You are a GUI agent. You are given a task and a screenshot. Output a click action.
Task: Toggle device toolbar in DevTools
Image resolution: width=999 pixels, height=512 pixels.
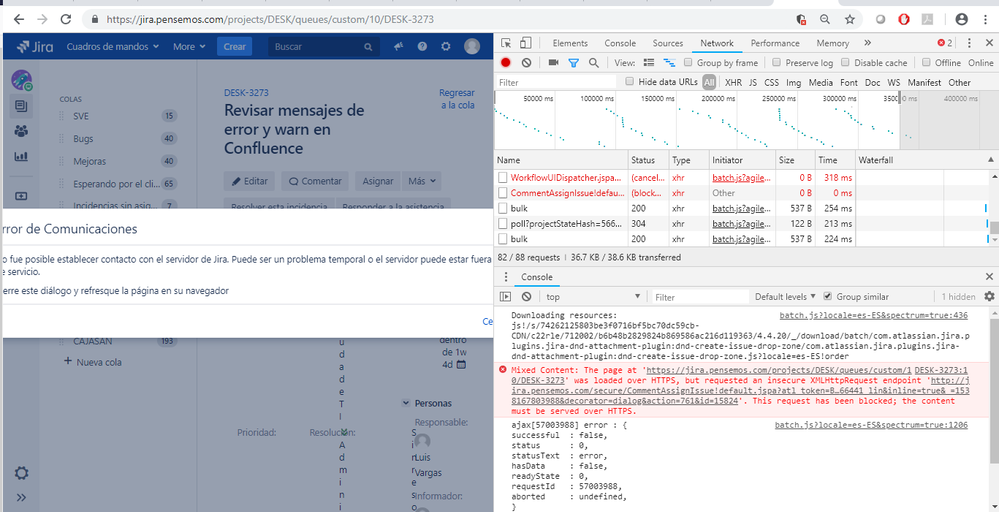(525, 43)
